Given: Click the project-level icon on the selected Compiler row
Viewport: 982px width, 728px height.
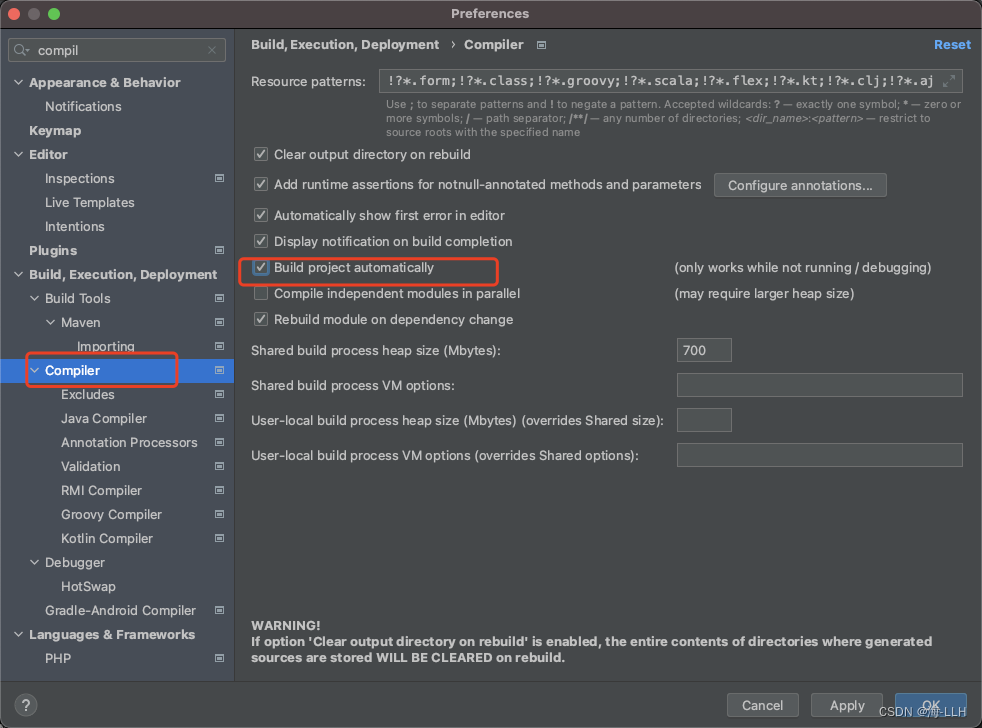Looking at the screenshot, I should click(219, 370).
